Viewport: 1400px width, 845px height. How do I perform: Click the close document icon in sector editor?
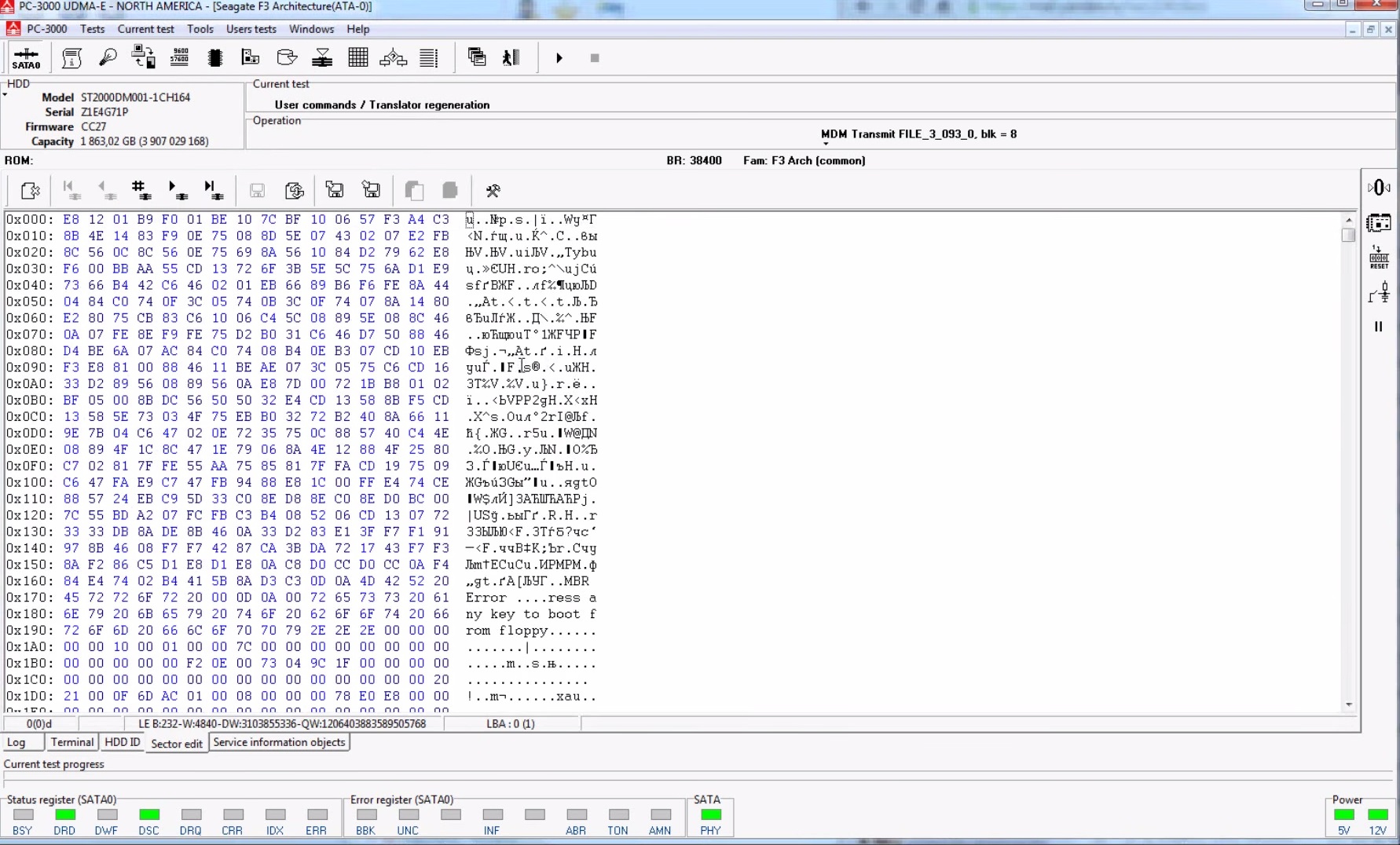[x=30, y=190]
